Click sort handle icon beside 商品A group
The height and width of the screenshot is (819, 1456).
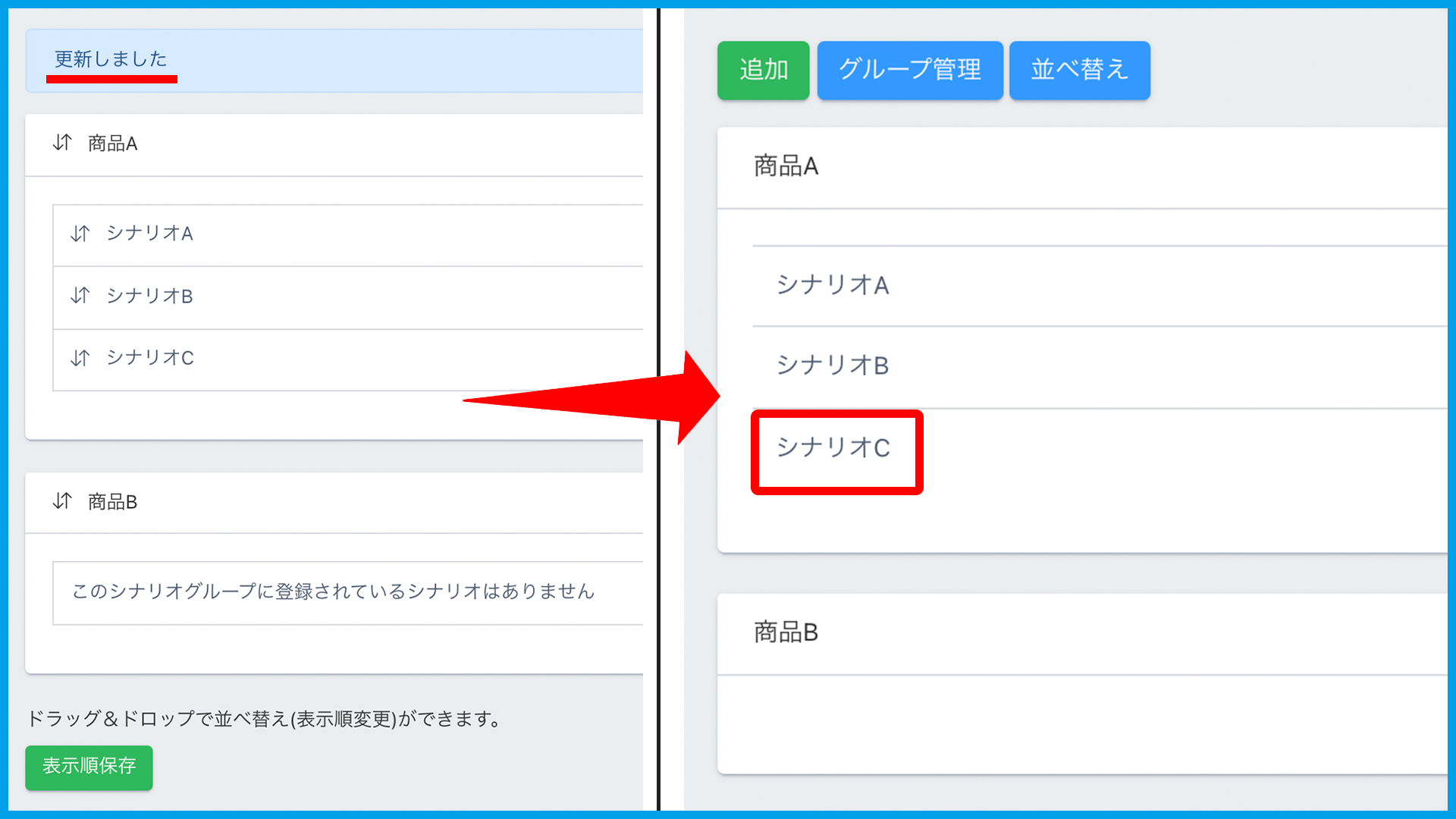(x=62, y=143)
